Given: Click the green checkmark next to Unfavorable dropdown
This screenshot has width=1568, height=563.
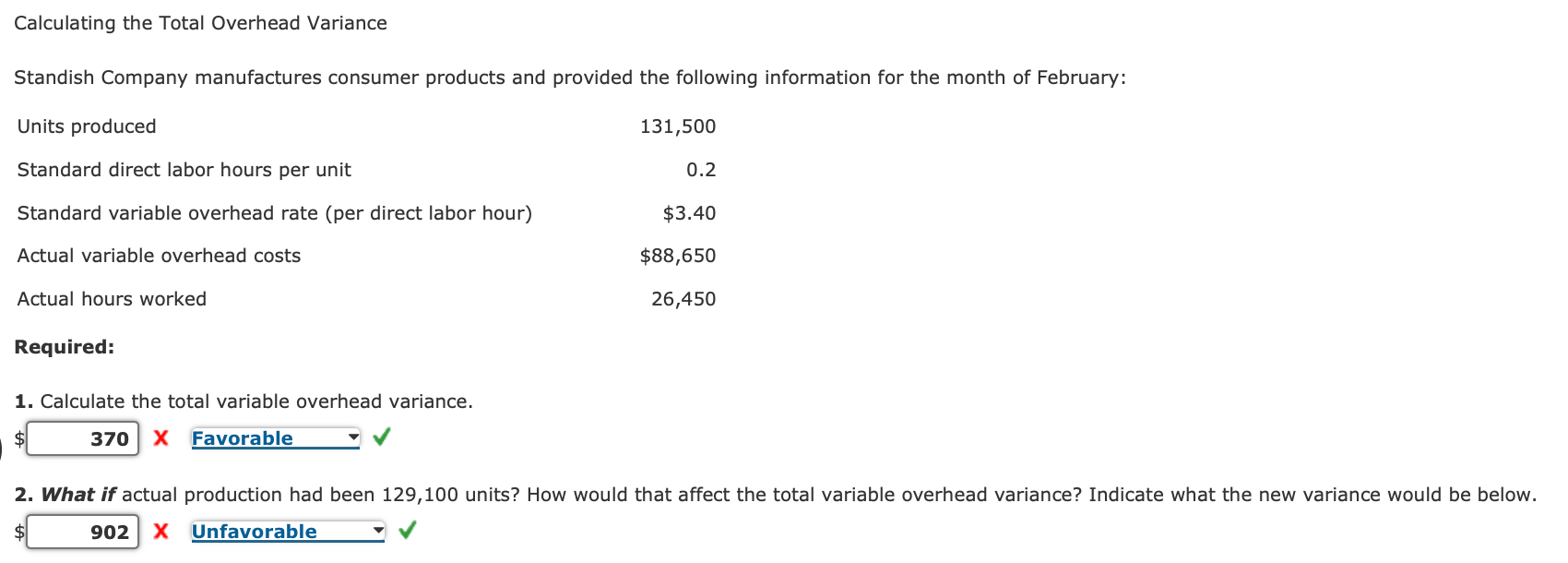Looking at the screenshot, I should coord(407,531).
